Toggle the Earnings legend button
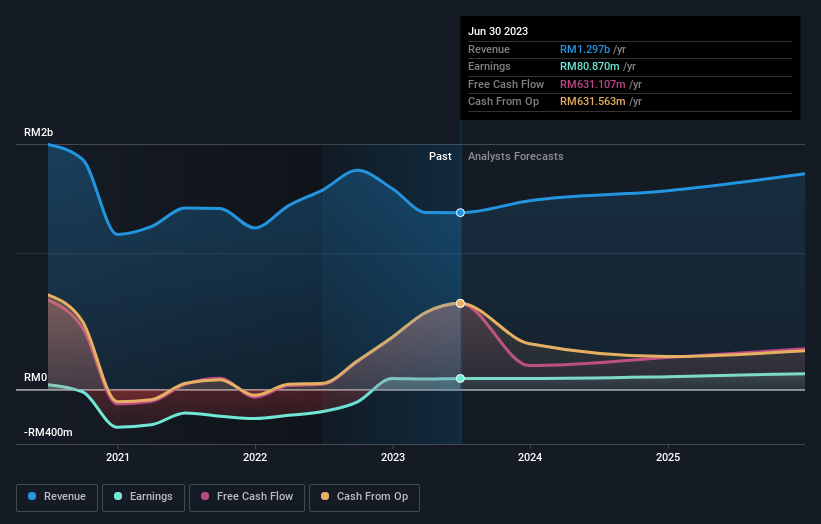This screenshot has height=524, width=821. click(143, 497)
